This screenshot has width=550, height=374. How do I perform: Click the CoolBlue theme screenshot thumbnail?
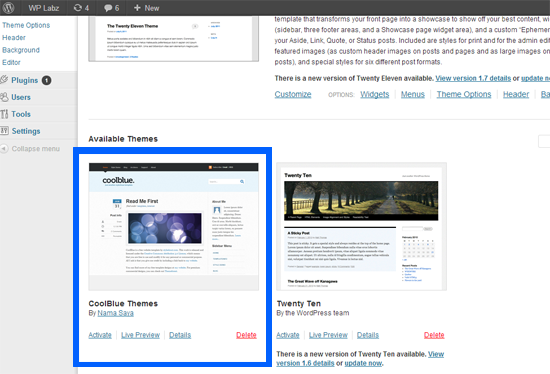[x=174, y=226]
